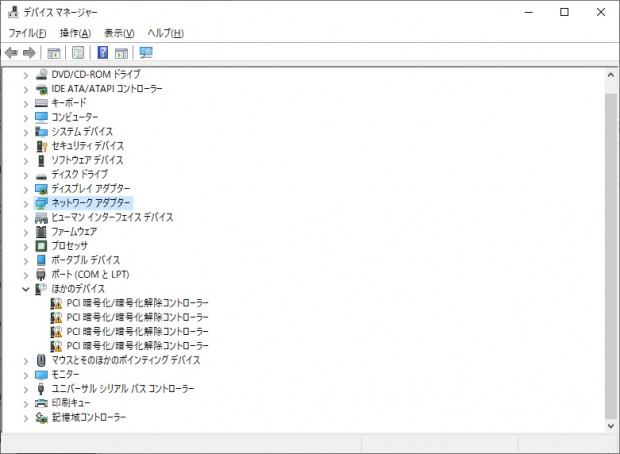This screenshot has height=454, width=620.
Task: Select the fourth PCI 暗号化/暗号化解除コントローラー entry
Action: (137, 346)
